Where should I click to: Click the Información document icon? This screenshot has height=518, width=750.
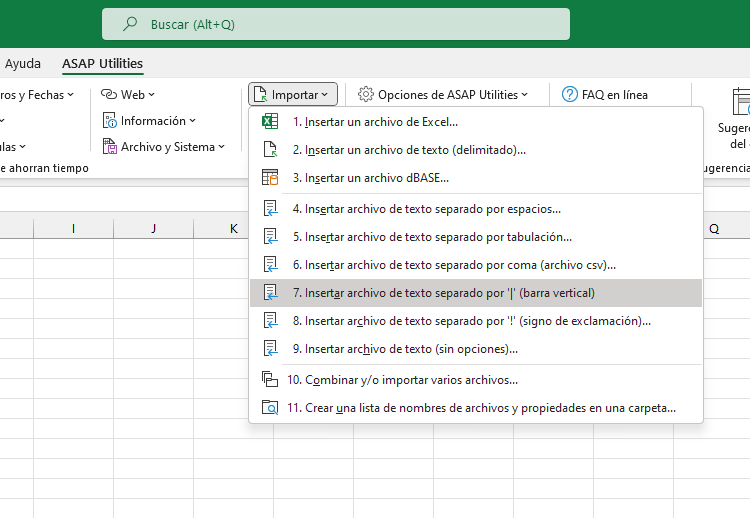(110, 121)
